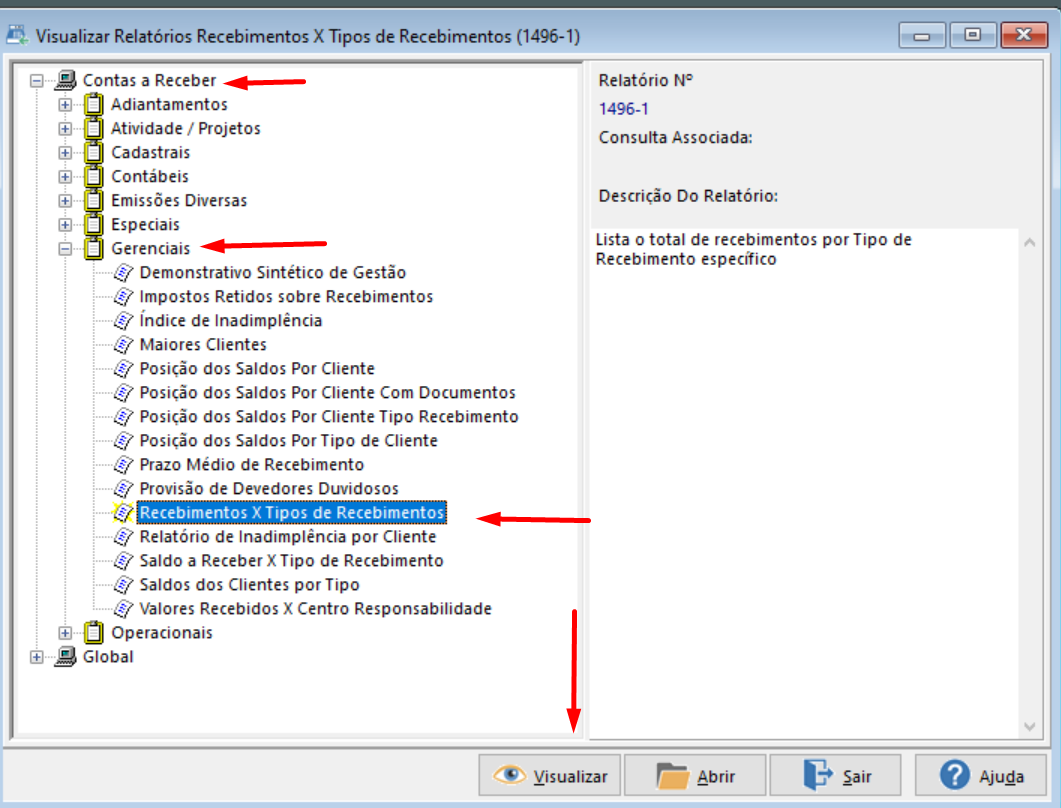This screenshot has height=808, width=1061.
Task: Click the Relatório de Inadimplência por Cliente icon
Action: [123, 537]
